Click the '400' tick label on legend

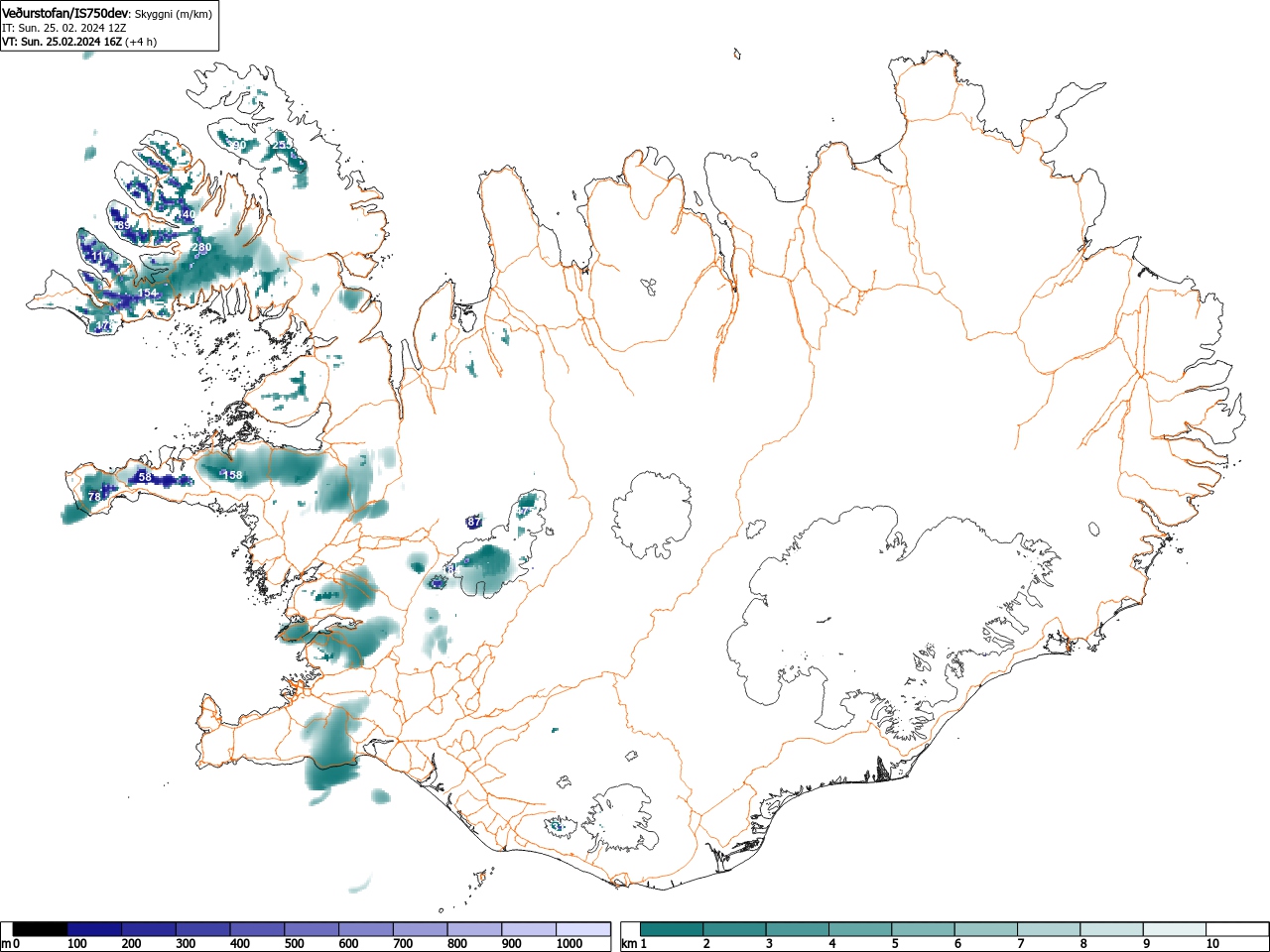[240, 944]
